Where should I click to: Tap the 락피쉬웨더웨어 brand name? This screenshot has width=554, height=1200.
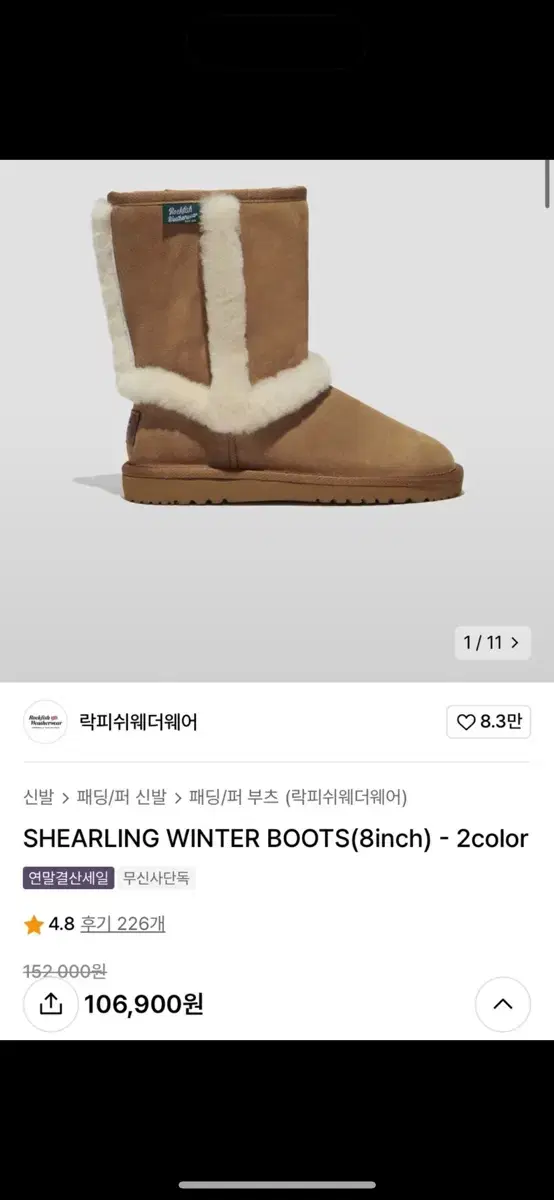[x=138, y=722]
